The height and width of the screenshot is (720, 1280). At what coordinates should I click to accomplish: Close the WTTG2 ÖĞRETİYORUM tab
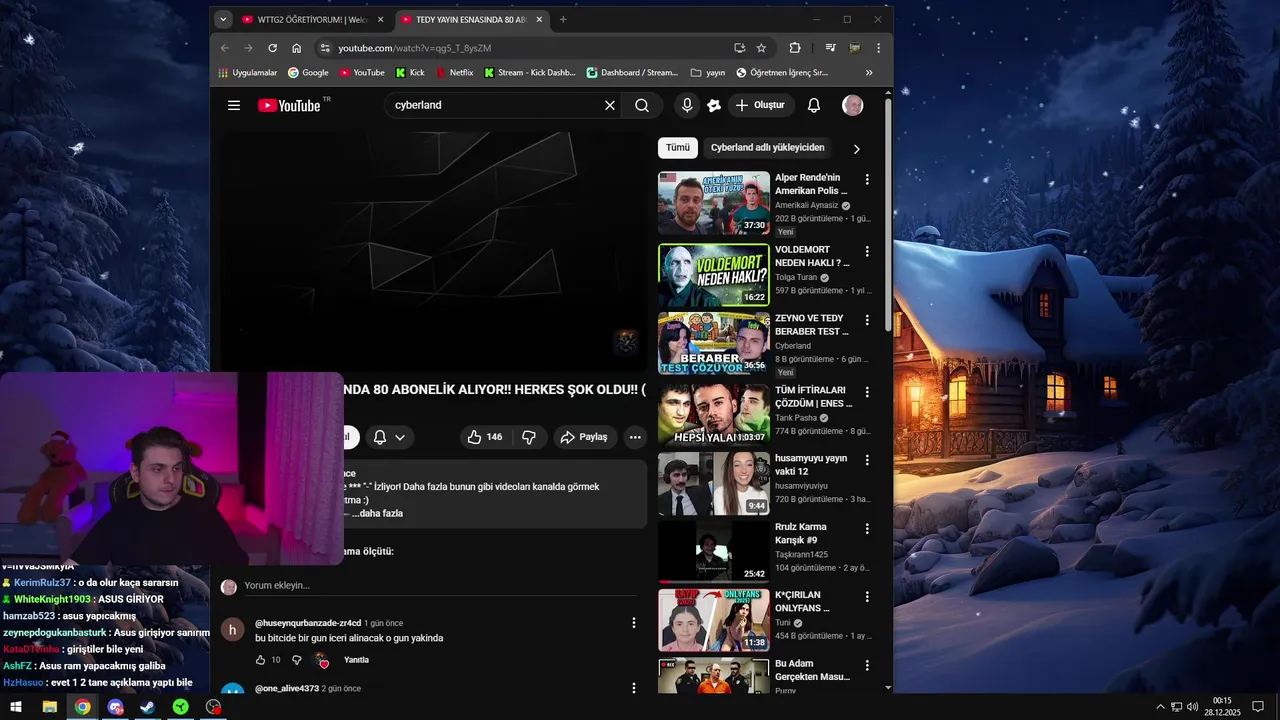tap(380, 19)
